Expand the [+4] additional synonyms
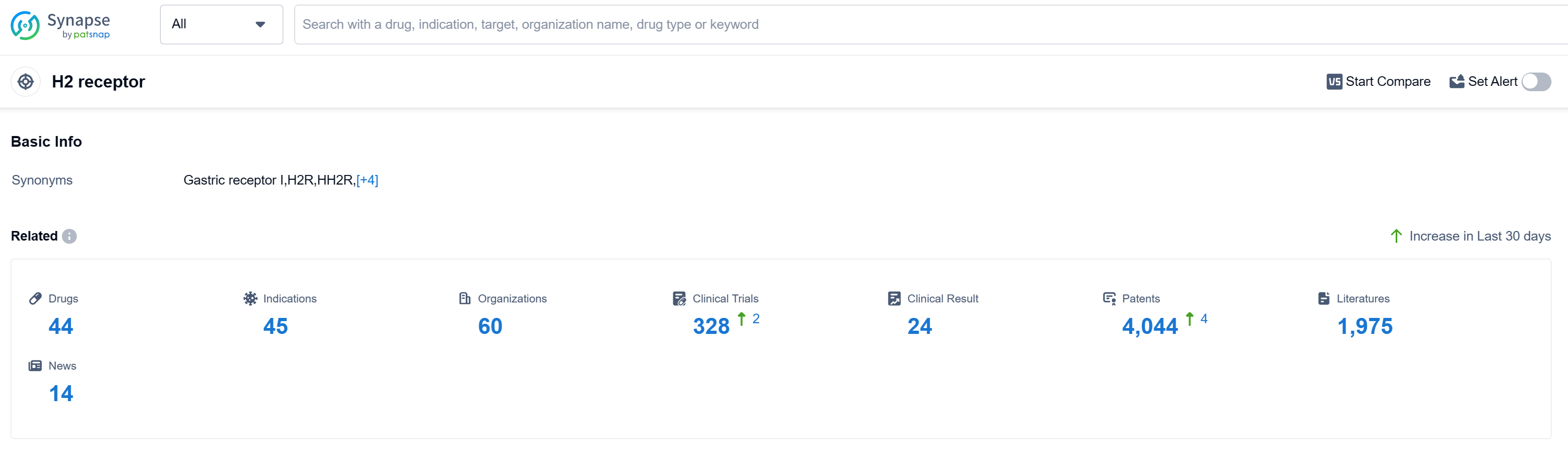 coord(367,180)
